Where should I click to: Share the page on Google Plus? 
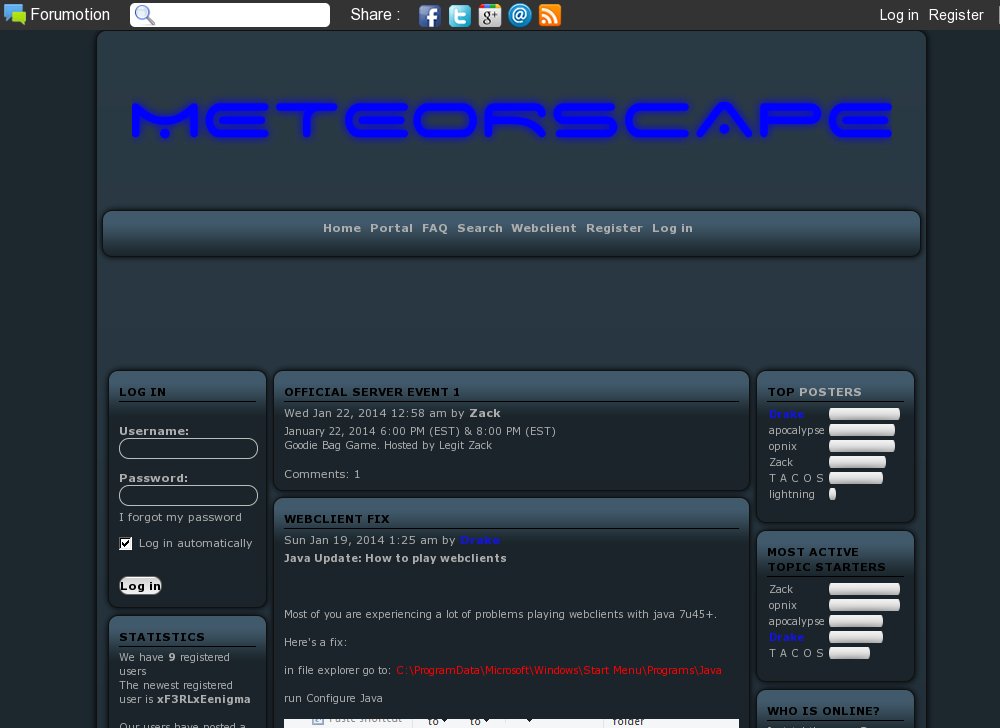pyautogui.click(x=489, y=15)
